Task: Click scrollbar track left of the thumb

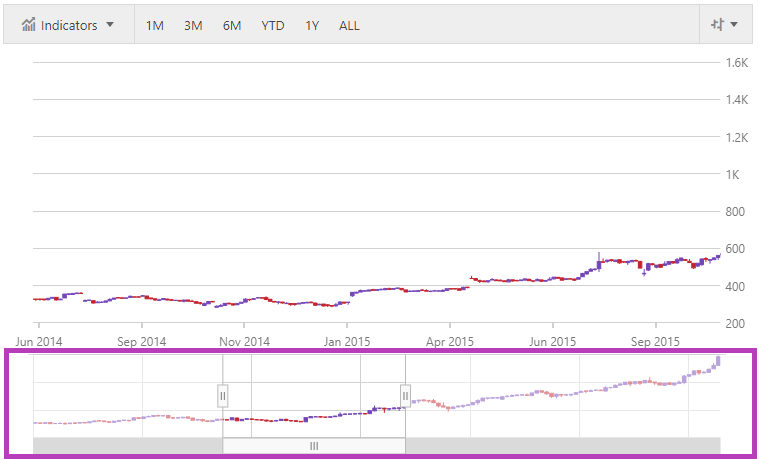Action: tap(127, 446)
